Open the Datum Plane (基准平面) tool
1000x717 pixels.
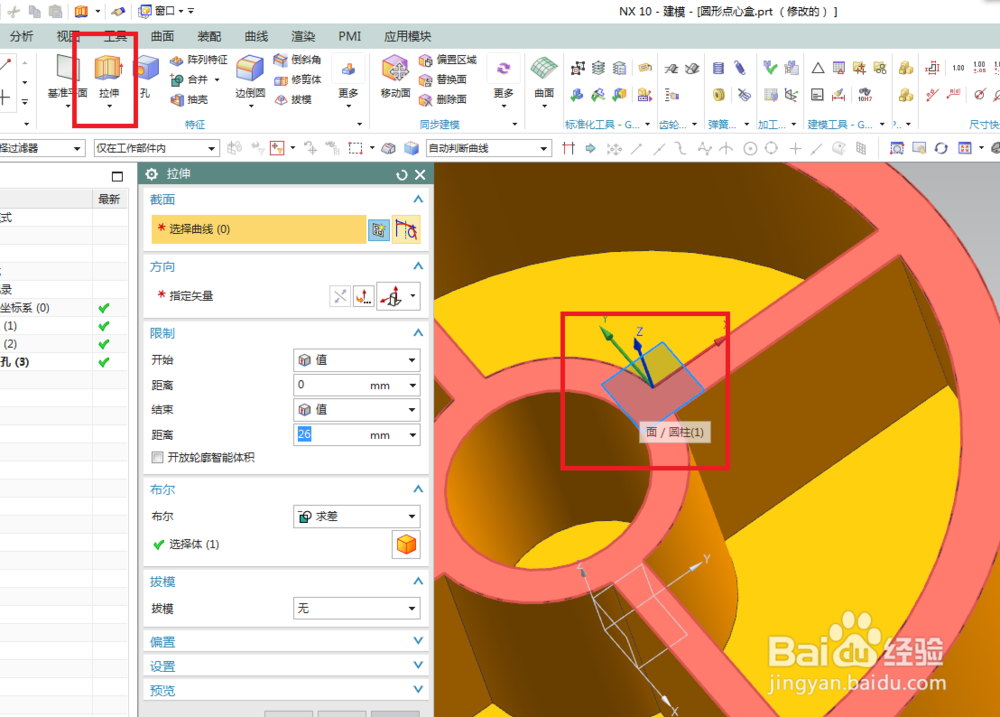click(67, 77)
